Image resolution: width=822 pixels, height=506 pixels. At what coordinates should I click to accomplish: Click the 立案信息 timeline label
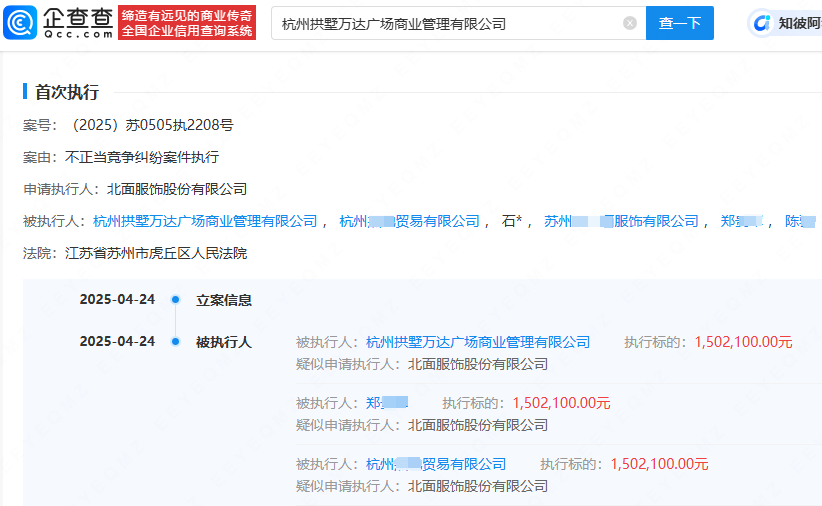224,300
